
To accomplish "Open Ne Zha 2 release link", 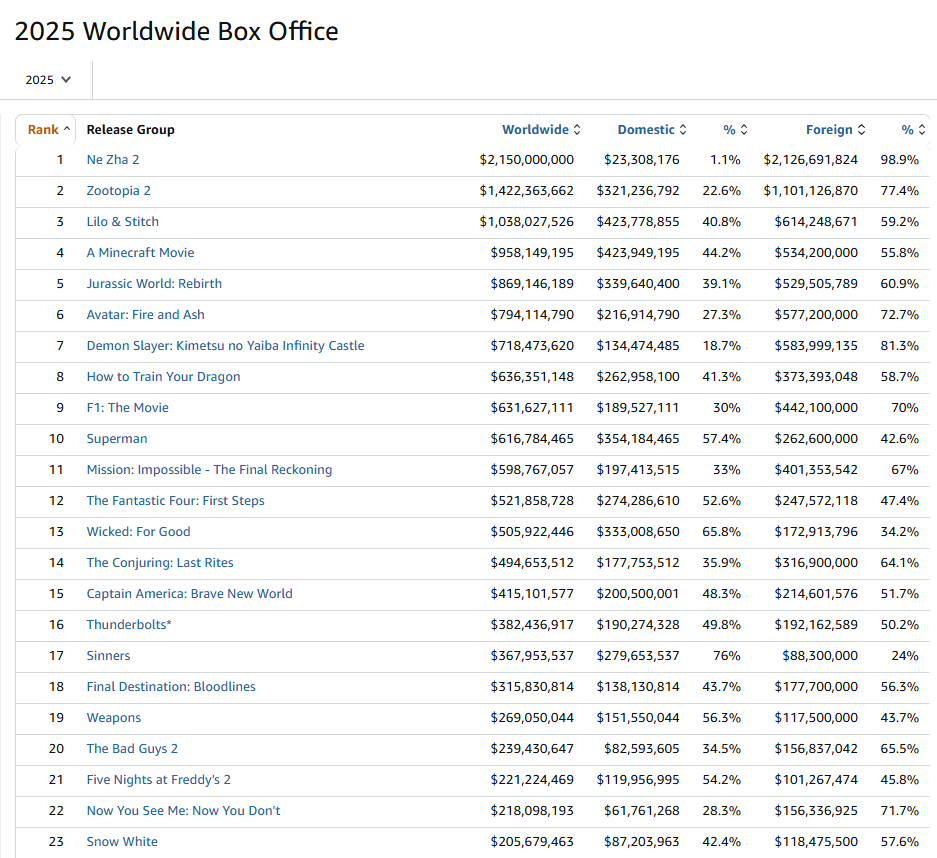I will tap(113, 160).
